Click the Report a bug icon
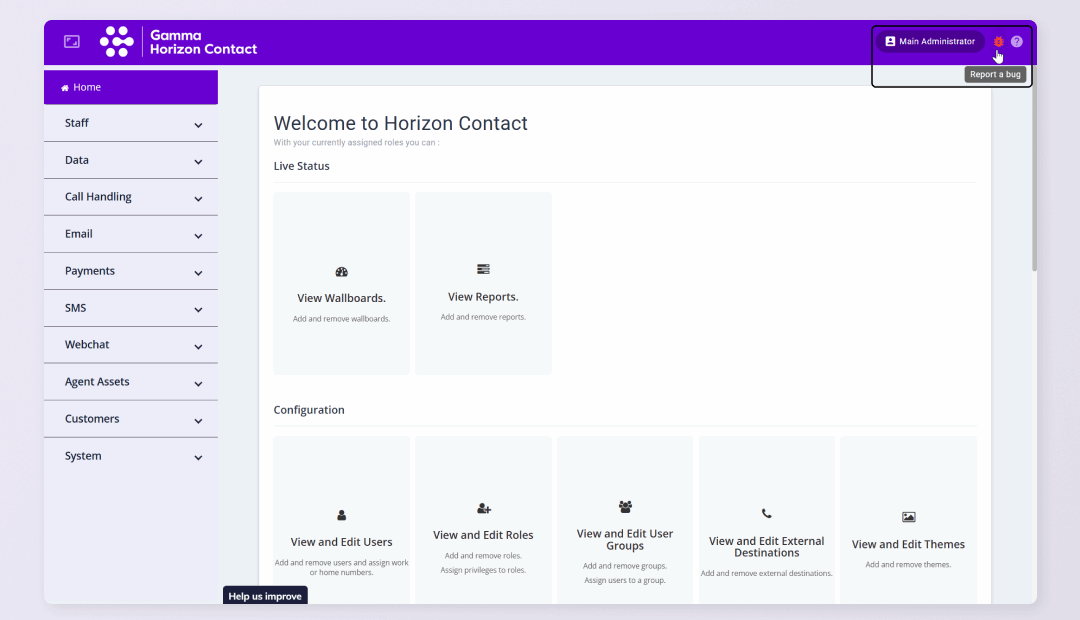This screenshot has width=1080, height=620. [998, 42]
